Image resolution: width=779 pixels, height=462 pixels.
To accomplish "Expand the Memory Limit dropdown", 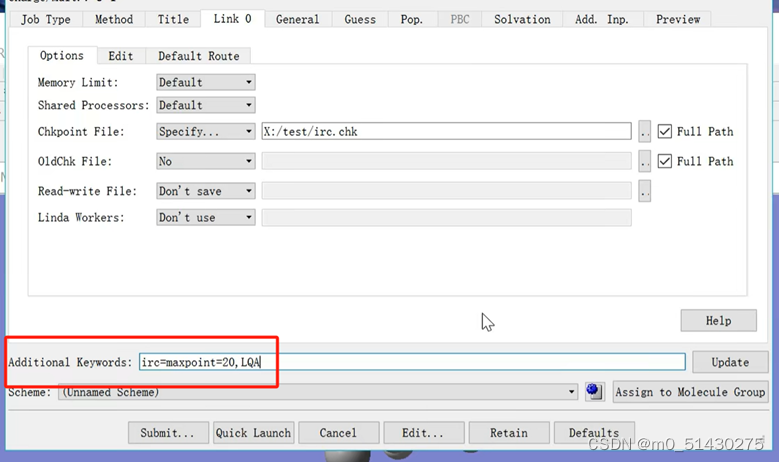I will point(206,82).
